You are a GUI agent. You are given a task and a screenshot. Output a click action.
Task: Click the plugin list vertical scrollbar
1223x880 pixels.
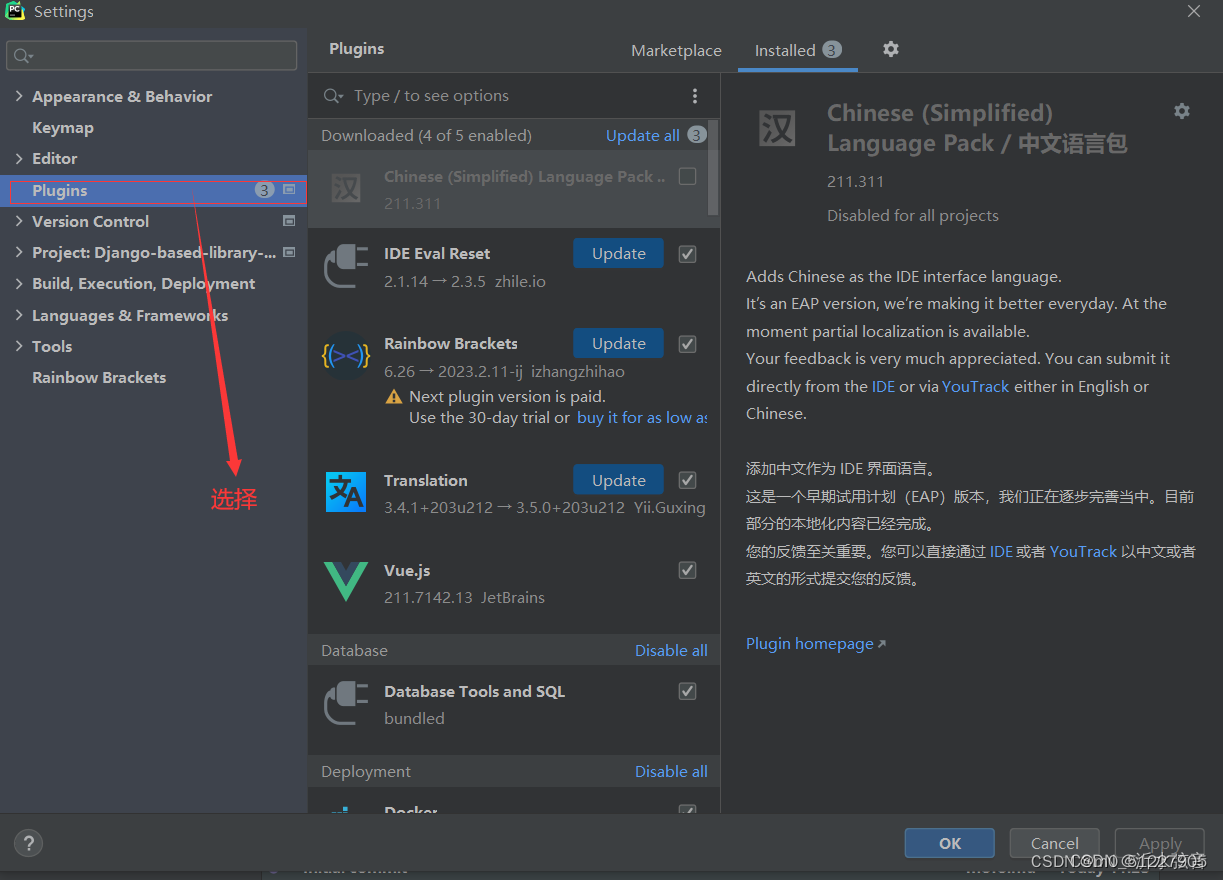[x=713, y=168]
